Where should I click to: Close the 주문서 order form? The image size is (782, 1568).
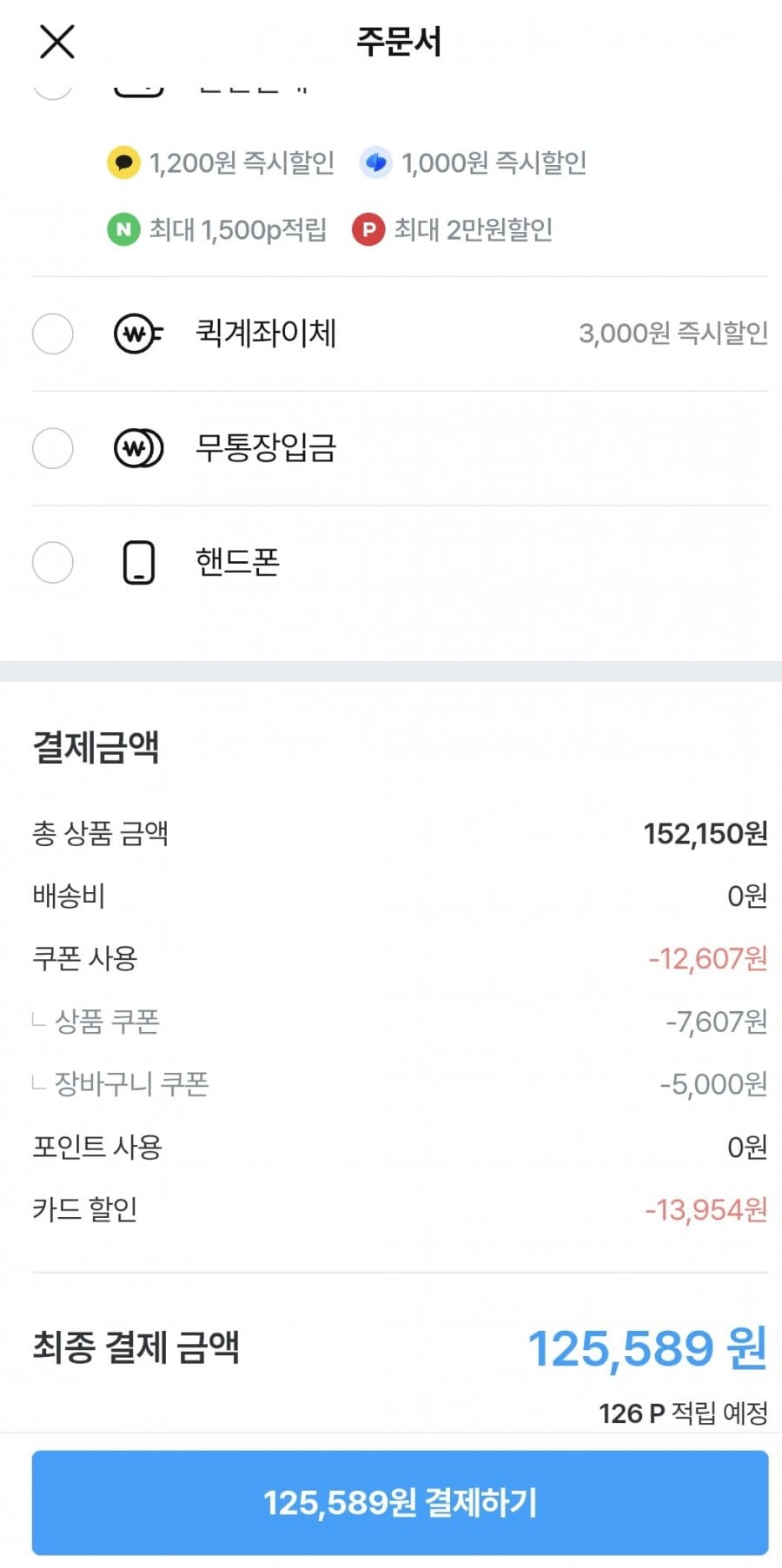[57, 42]
